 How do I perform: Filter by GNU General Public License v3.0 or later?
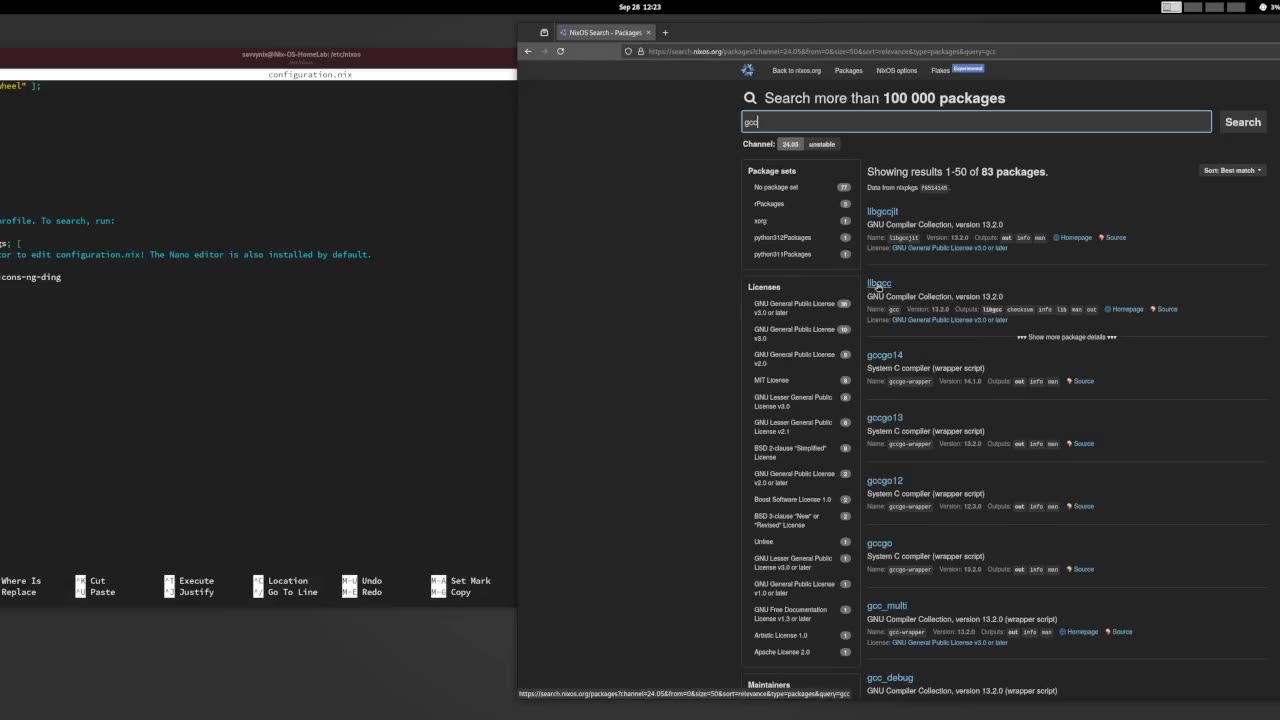(x=801, y=308)
